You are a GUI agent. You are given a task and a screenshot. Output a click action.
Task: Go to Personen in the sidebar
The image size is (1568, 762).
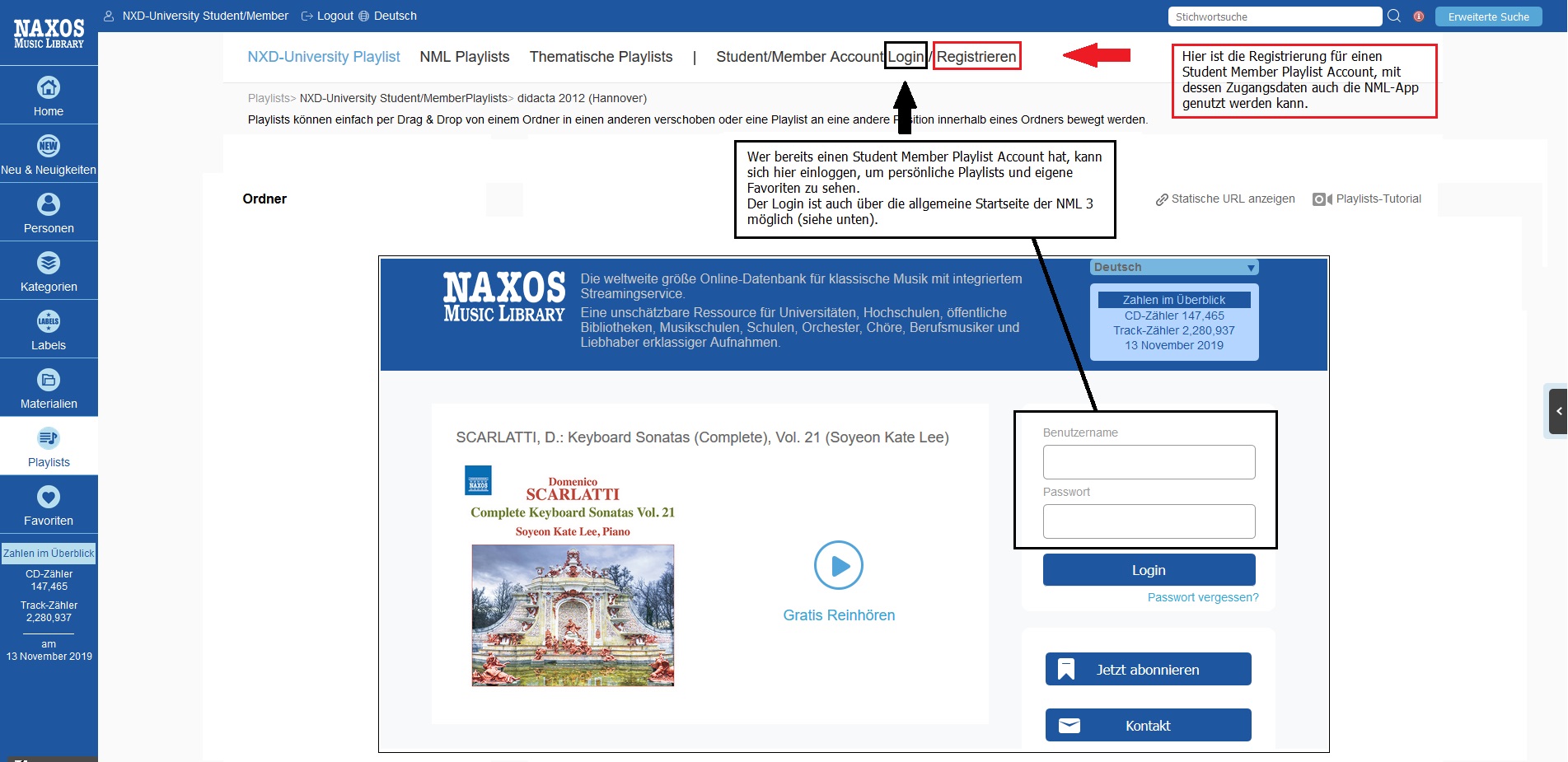(x=49, y=213)
